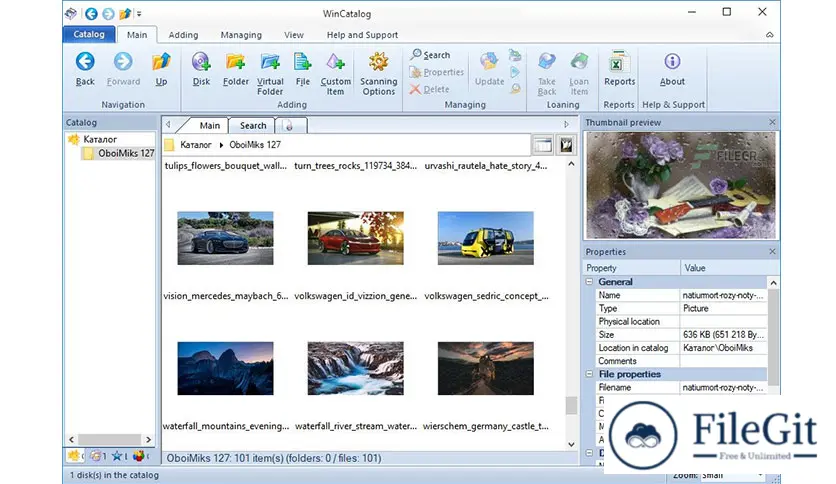The height and width of the screenshot is (484, 836).
Task: Switch to the View ribbon tab
Action: [294, 35]
